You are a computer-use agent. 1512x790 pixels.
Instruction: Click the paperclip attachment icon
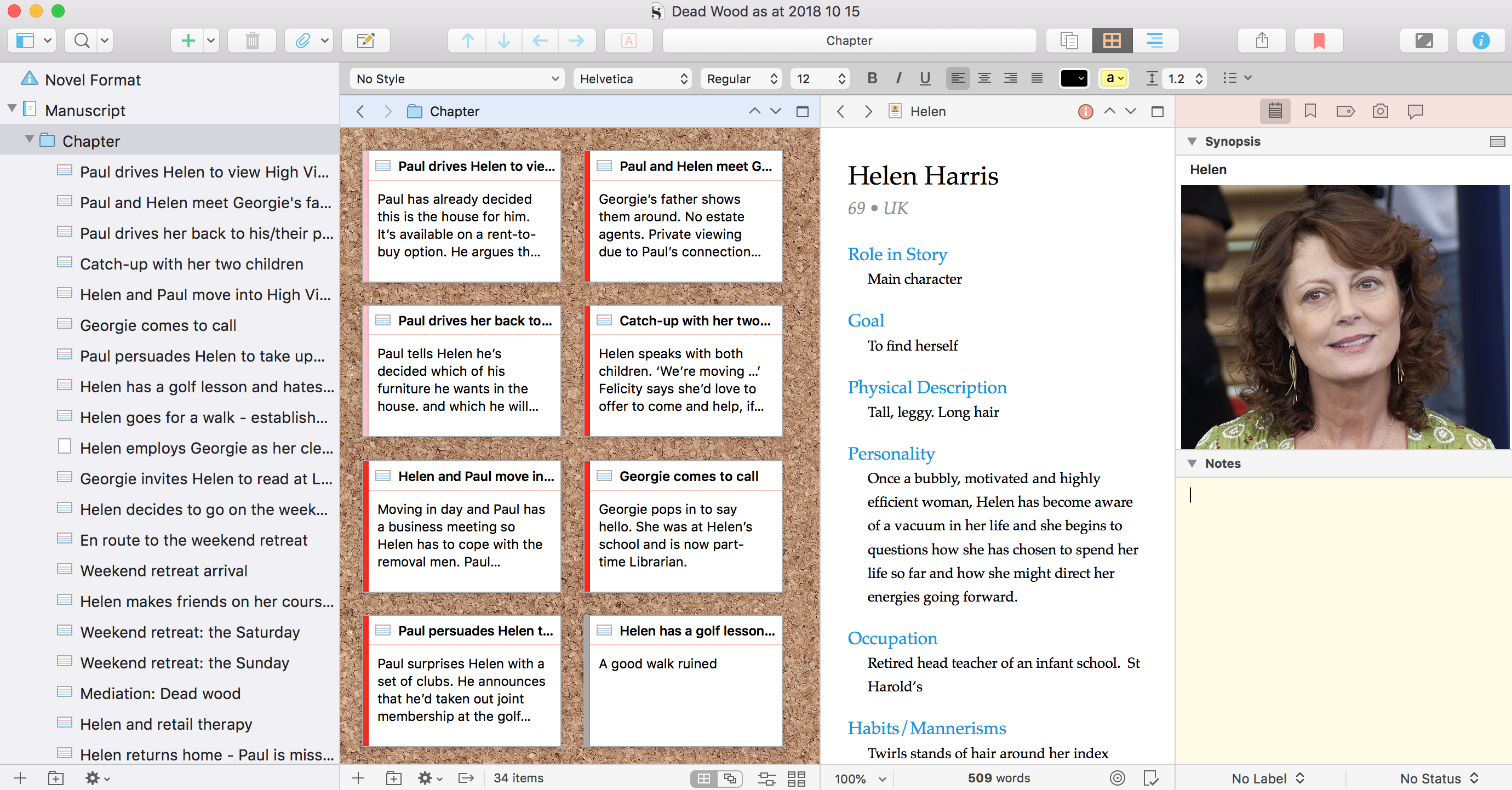point(303,41)
